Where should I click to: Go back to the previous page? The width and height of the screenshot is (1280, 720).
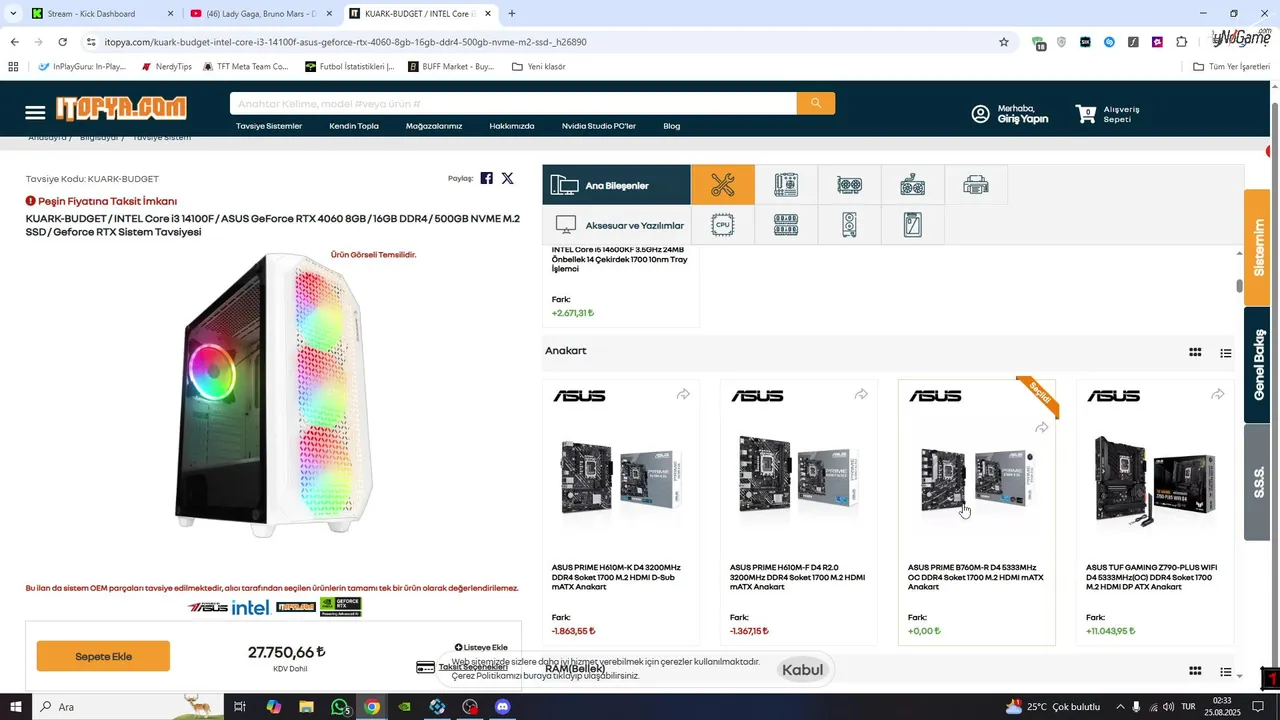pos(14,42)
